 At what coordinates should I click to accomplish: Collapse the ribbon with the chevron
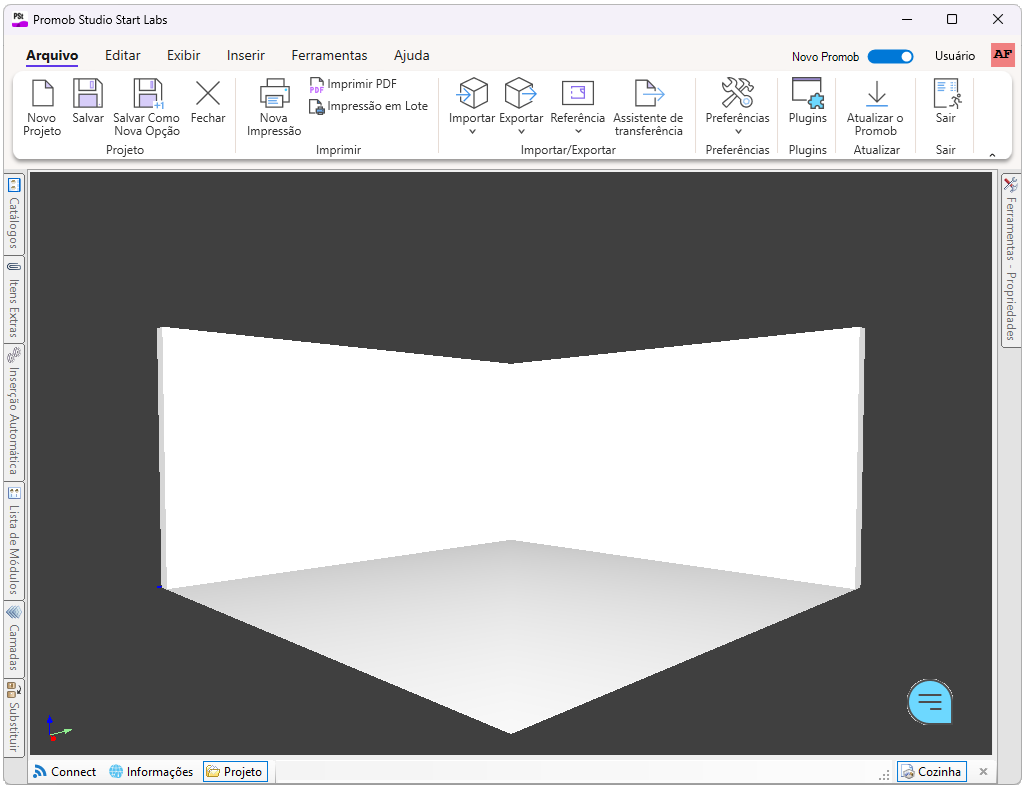click(992, 155)
